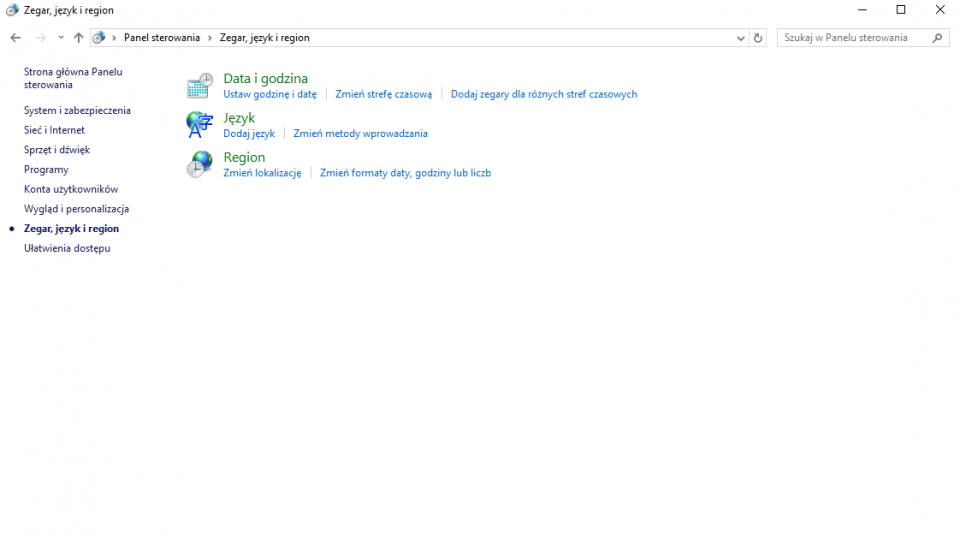Click the Data i godzina clock icon

click(200, 85)
